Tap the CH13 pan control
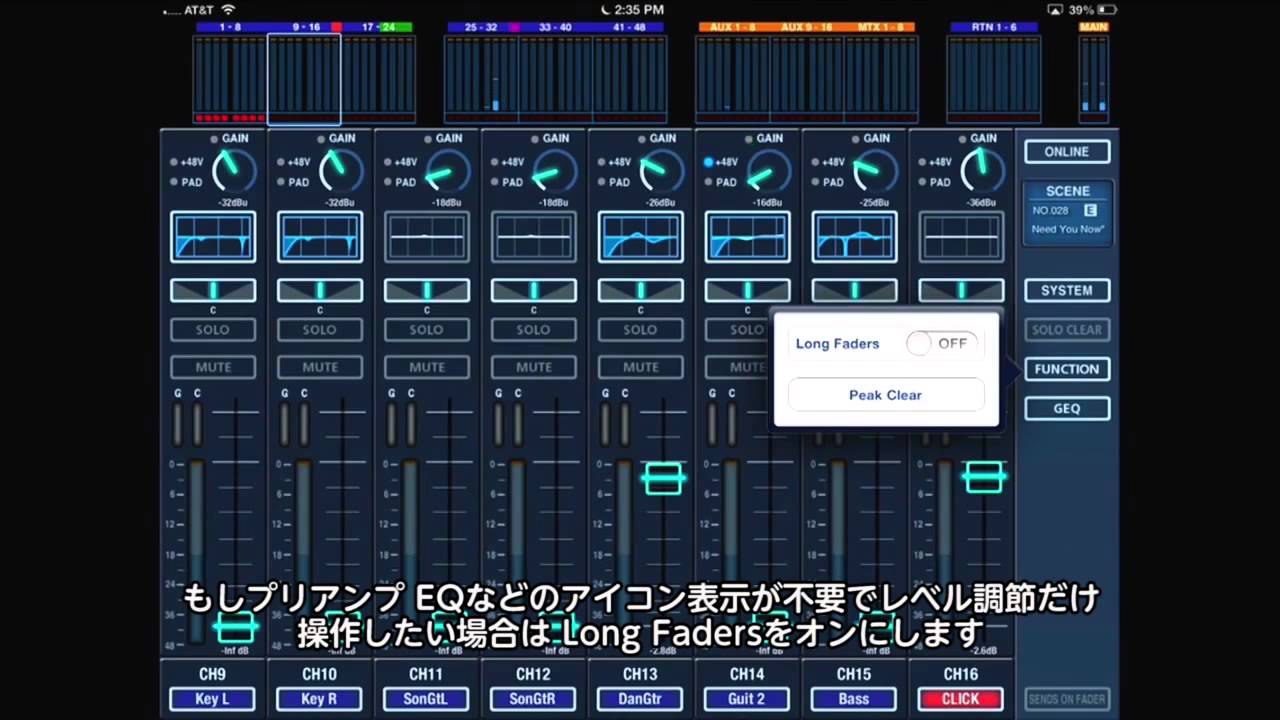 [x=641, y=290]
